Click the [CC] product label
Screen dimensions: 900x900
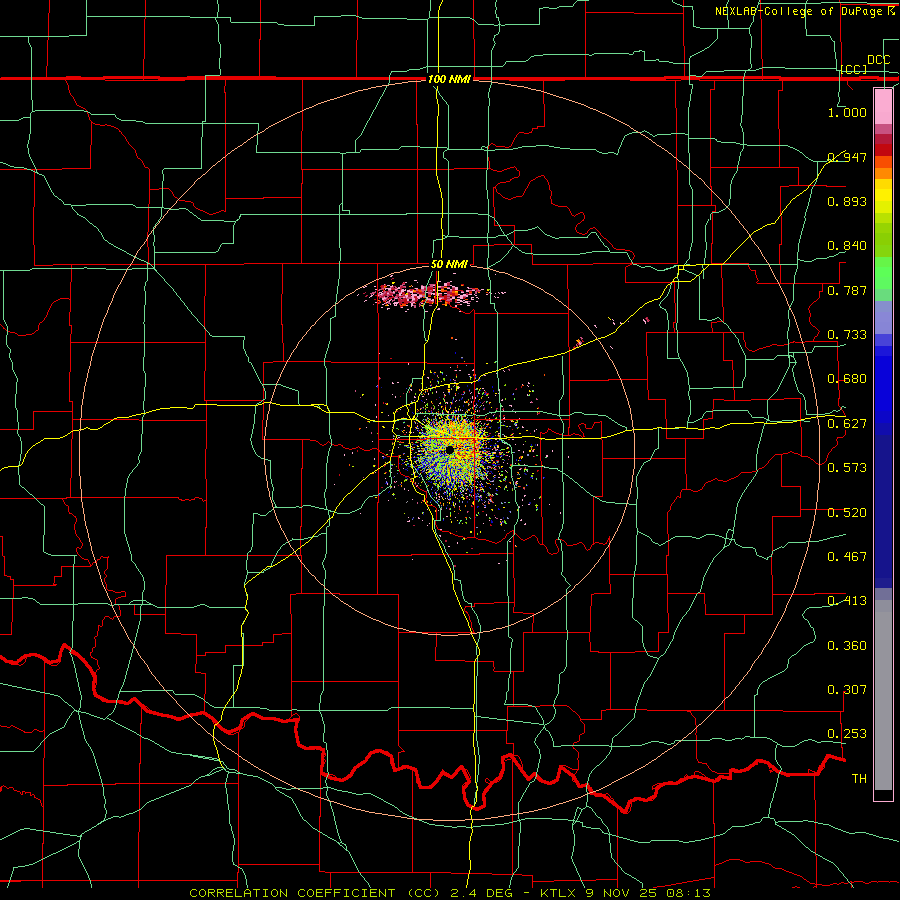[854, 69]
